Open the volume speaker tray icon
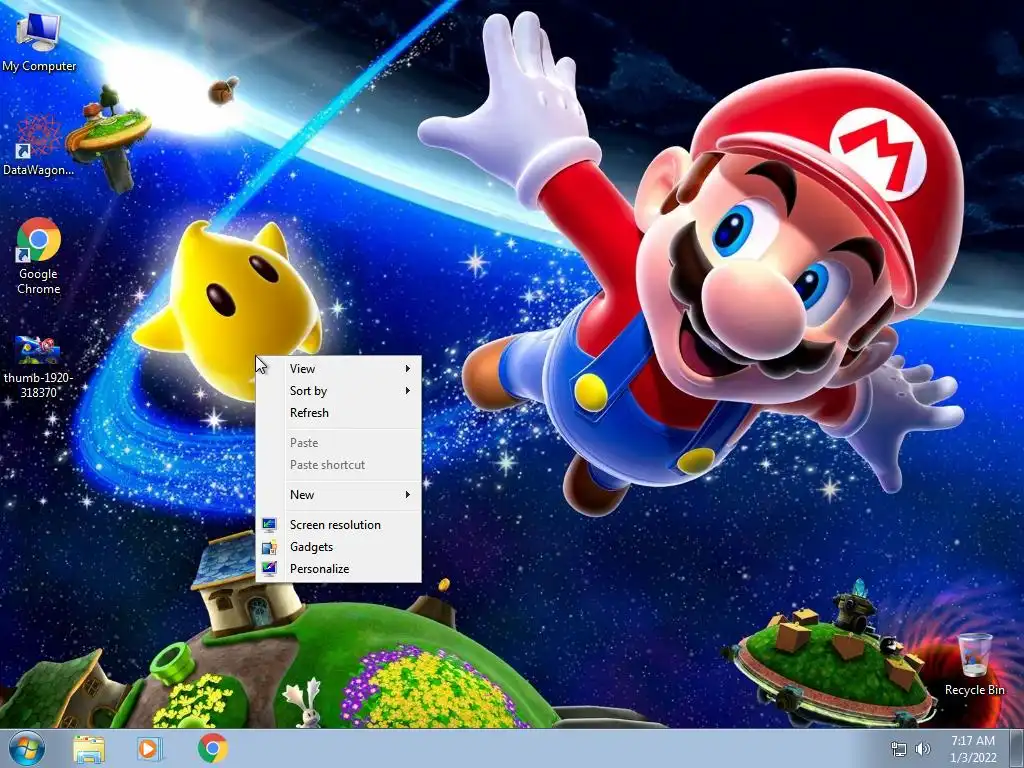The height and width of the screenshot is (768, 1024). (x=923, y=749)
